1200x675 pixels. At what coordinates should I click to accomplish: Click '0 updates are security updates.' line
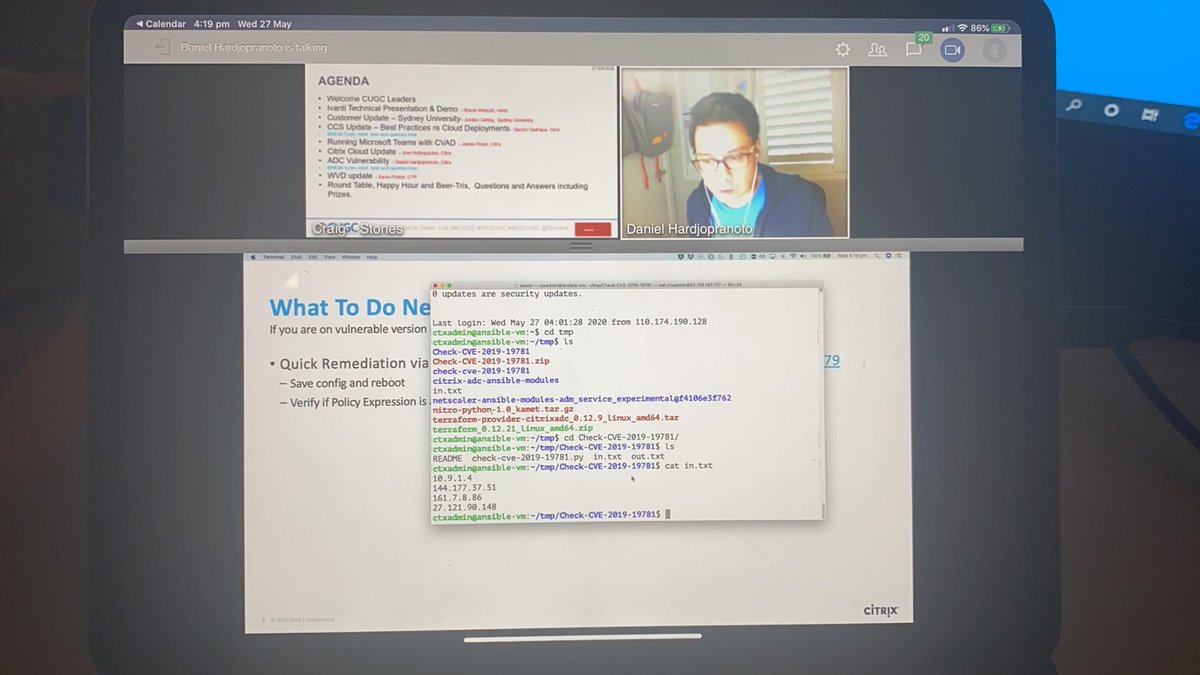pos(507,295)
